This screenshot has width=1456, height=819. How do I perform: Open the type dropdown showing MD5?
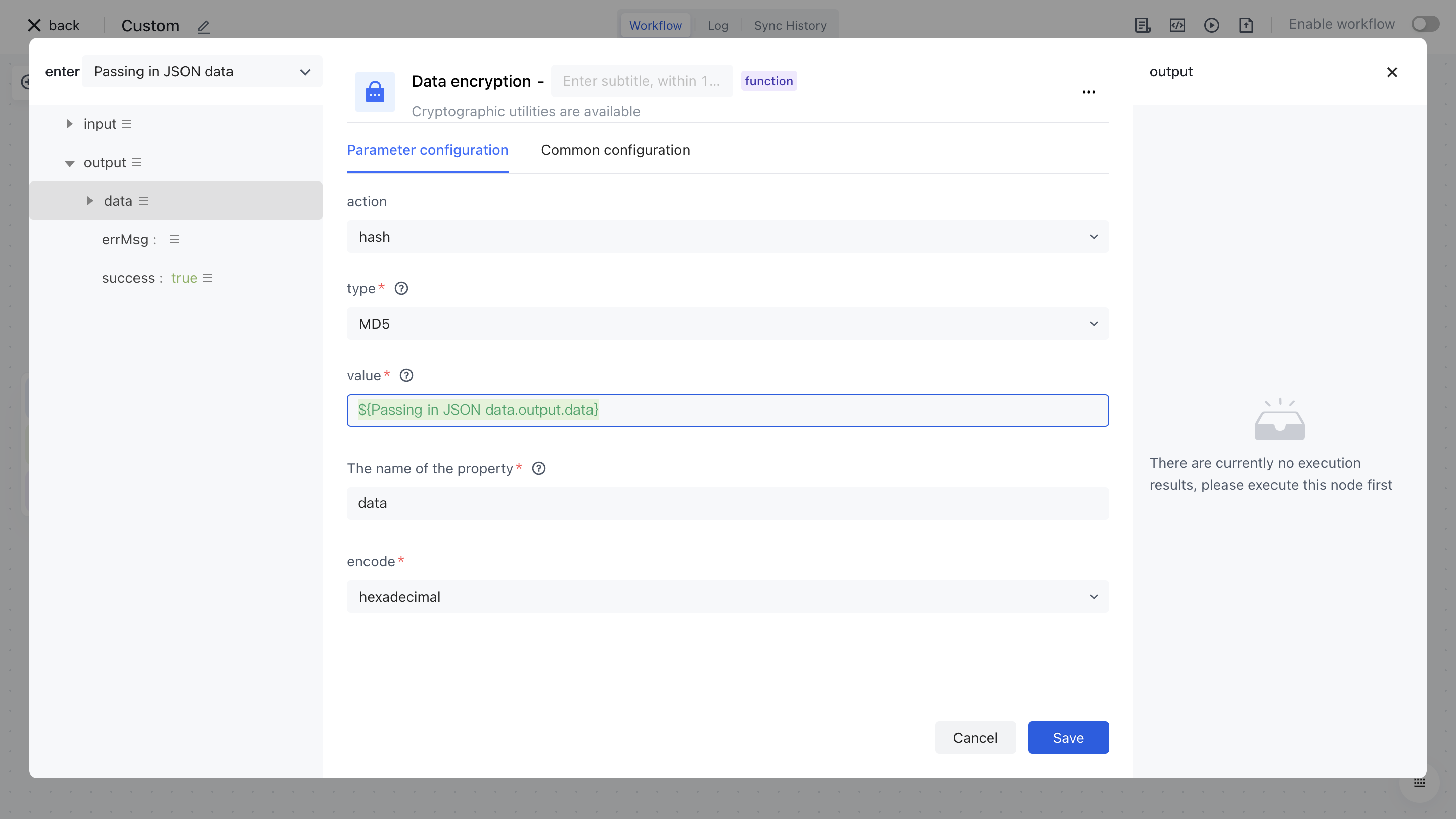(727, 324)
